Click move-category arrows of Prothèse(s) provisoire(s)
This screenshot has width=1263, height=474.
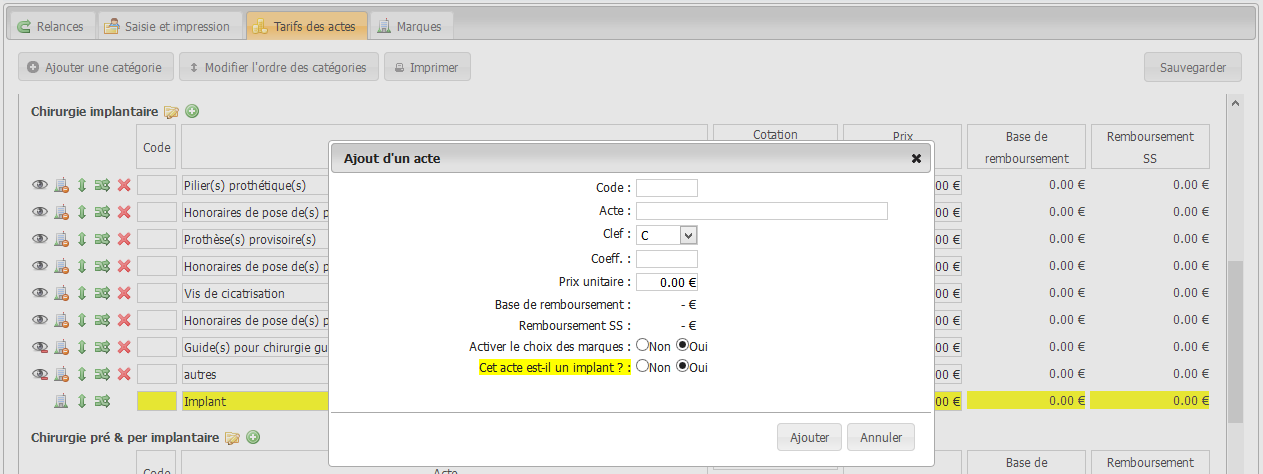point(102,239)
